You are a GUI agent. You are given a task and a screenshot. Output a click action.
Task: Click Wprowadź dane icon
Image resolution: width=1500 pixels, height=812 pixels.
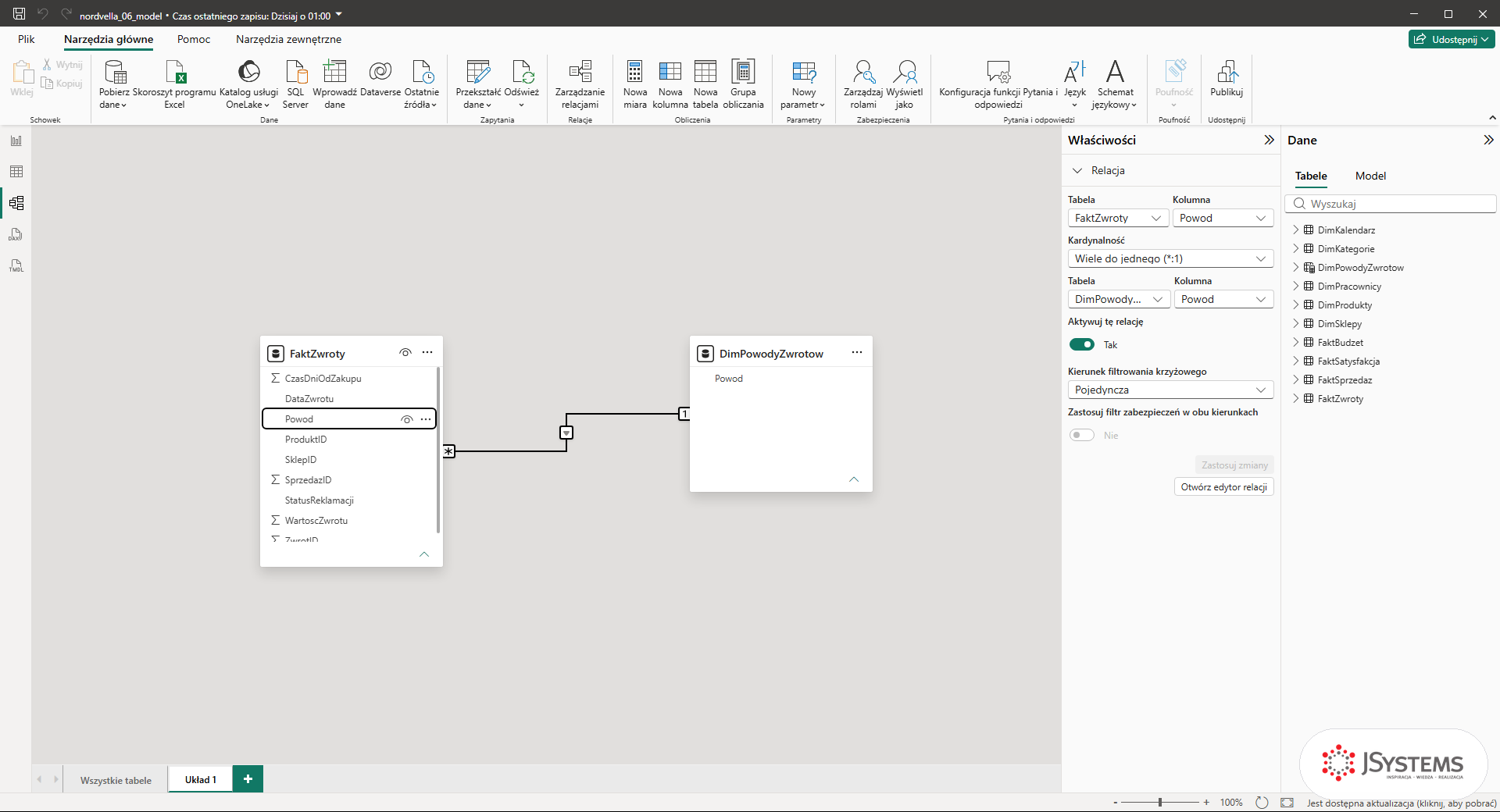pyautogui.click(x=334, y=72)
